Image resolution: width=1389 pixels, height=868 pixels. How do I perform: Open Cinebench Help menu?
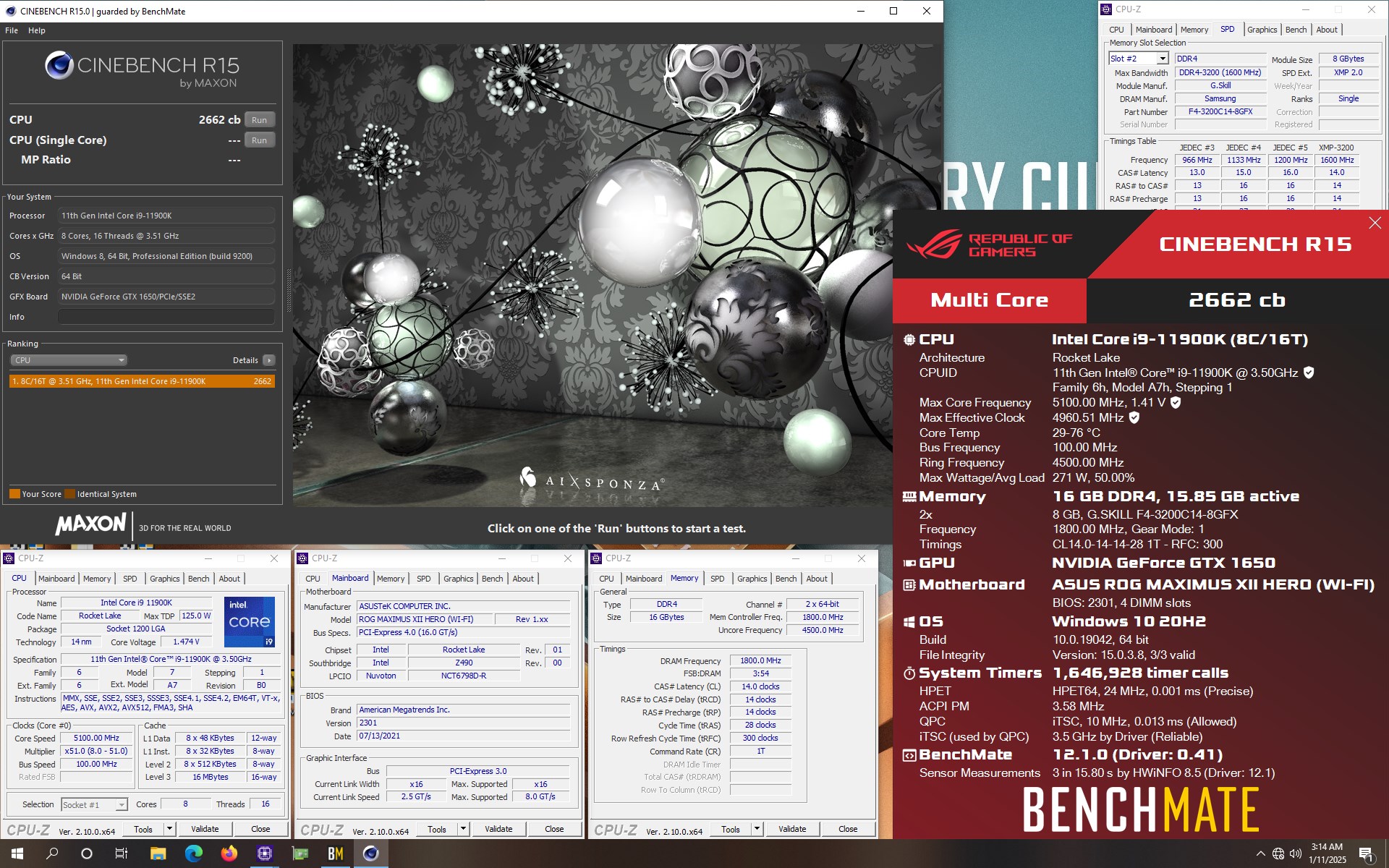pos(37,30)
